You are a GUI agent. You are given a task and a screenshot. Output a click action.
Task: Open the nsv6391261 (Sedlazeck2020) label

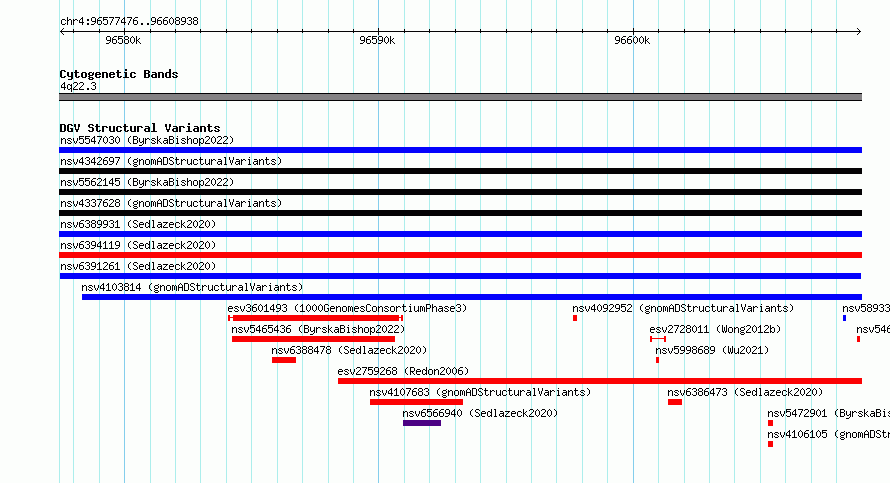(138, 266)
